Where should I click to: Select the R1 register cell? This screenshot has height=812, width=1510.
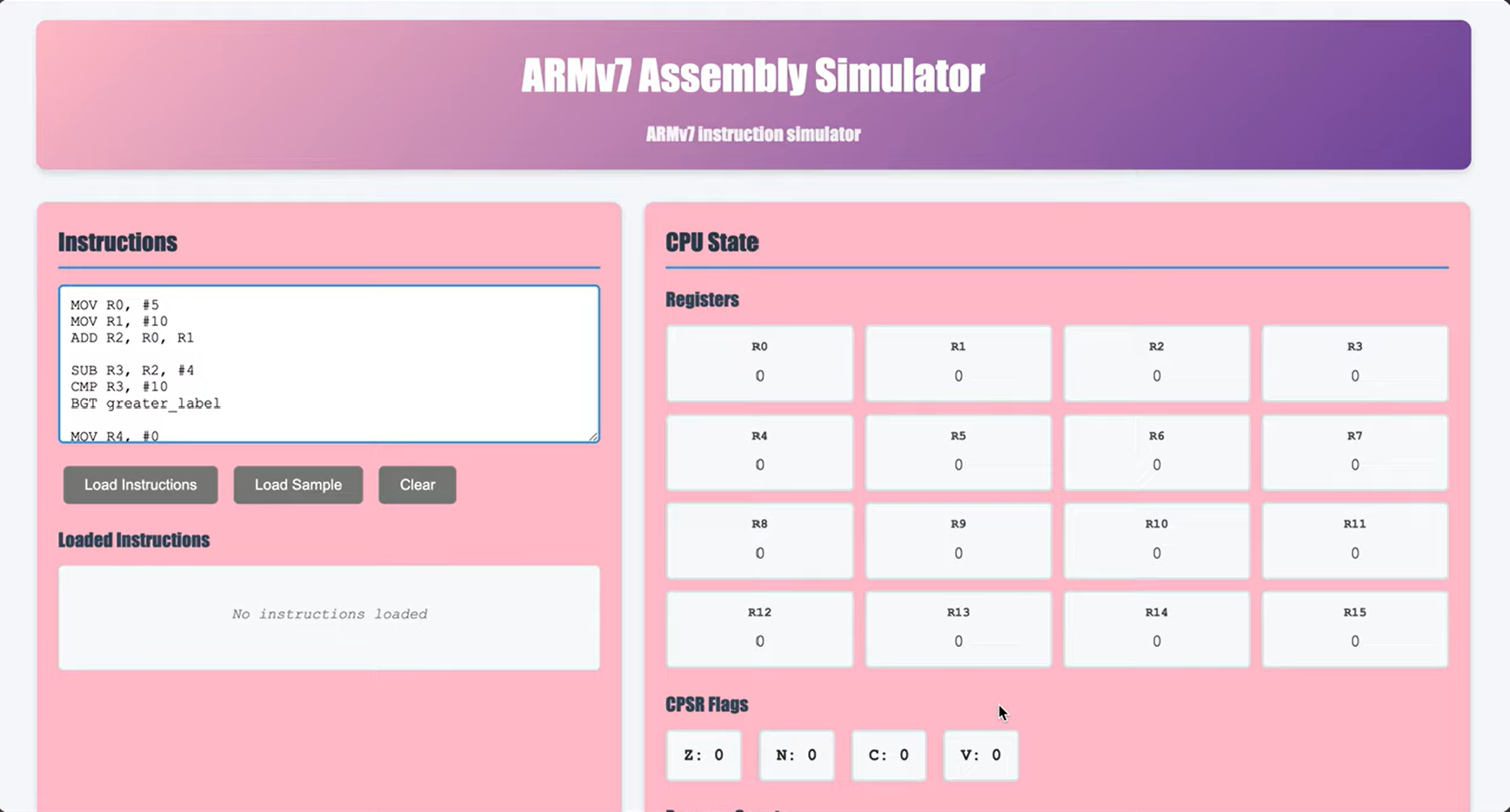[958, 363]
